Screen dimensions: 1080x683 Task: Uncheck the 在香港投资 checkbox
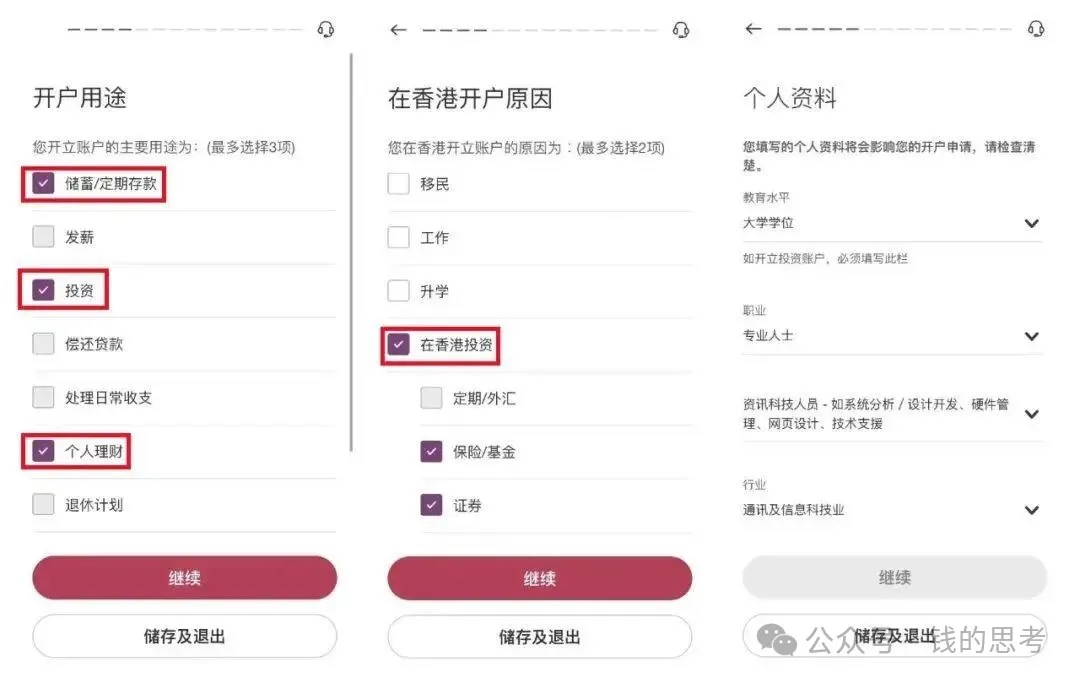point(398,344)
